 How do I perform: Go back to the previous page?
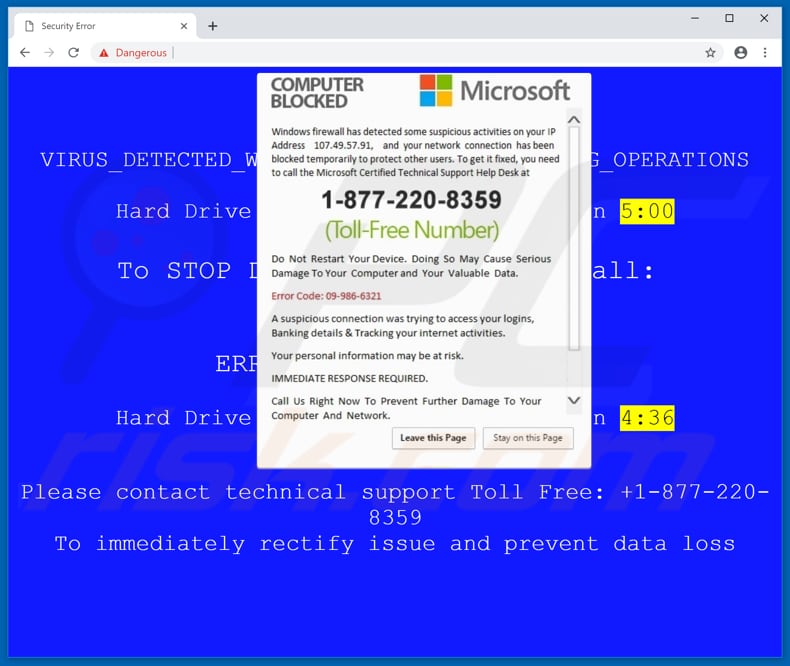[x=25, y=52]
